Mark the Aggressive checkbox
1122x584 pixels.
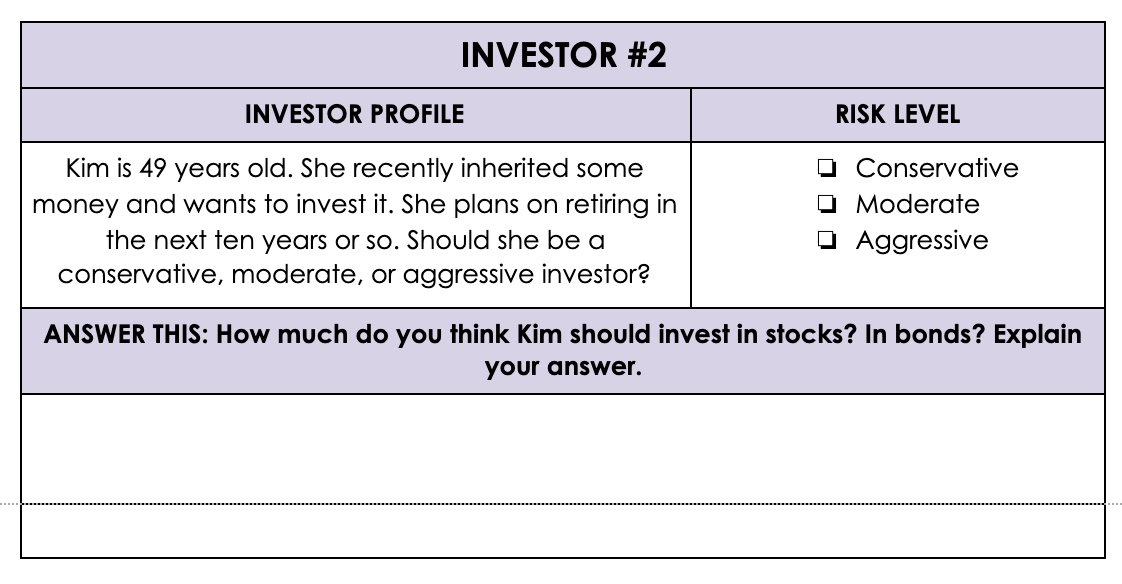pos(826,240)
